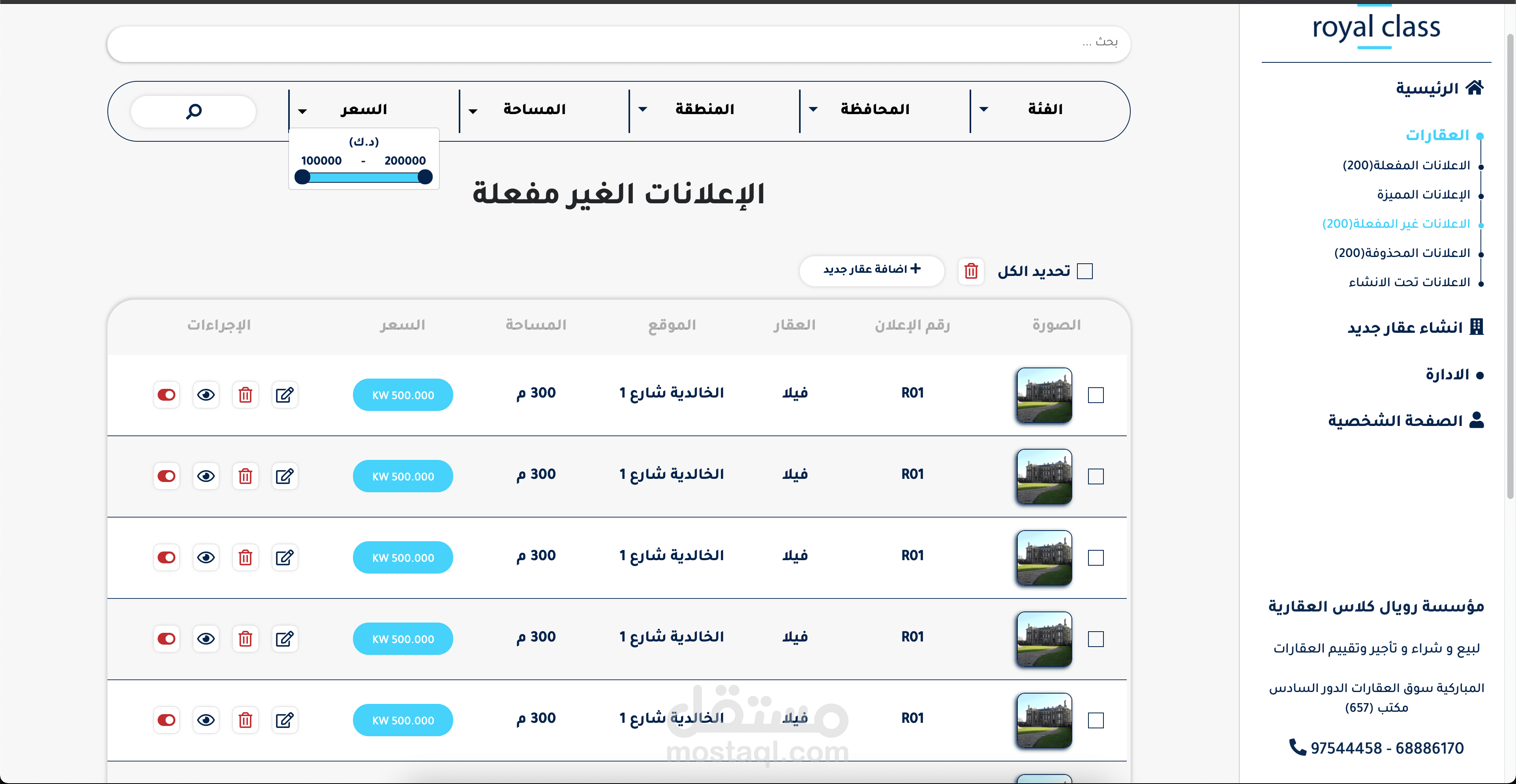The height and width of the screenshot is (784, 1516).
Task: Check the تحديد الكل select-all checkbox
Action: (1084, 271)
